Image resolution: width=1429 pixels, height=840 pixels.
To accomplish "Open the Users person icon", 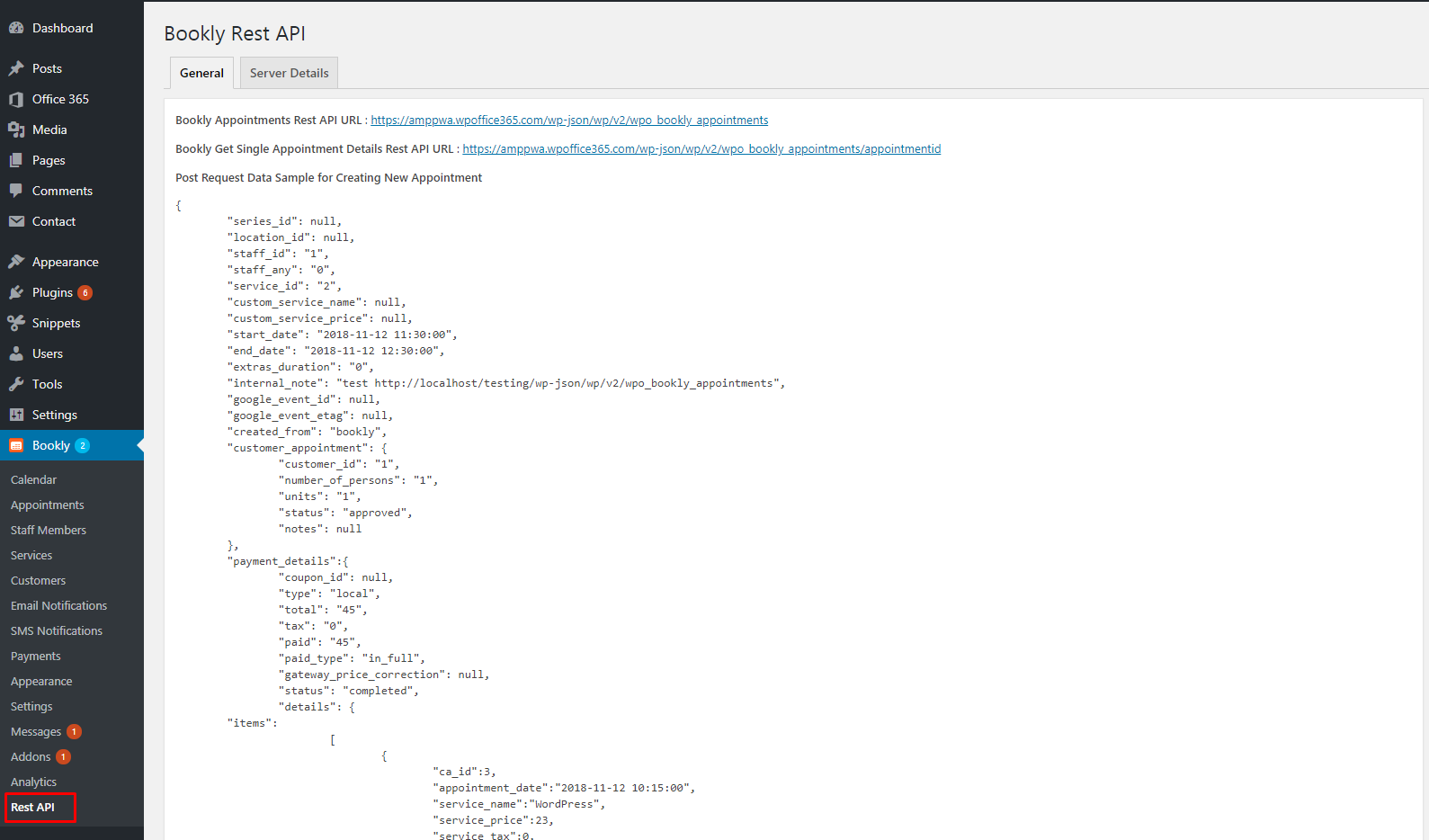I will [x=16, y=353].
